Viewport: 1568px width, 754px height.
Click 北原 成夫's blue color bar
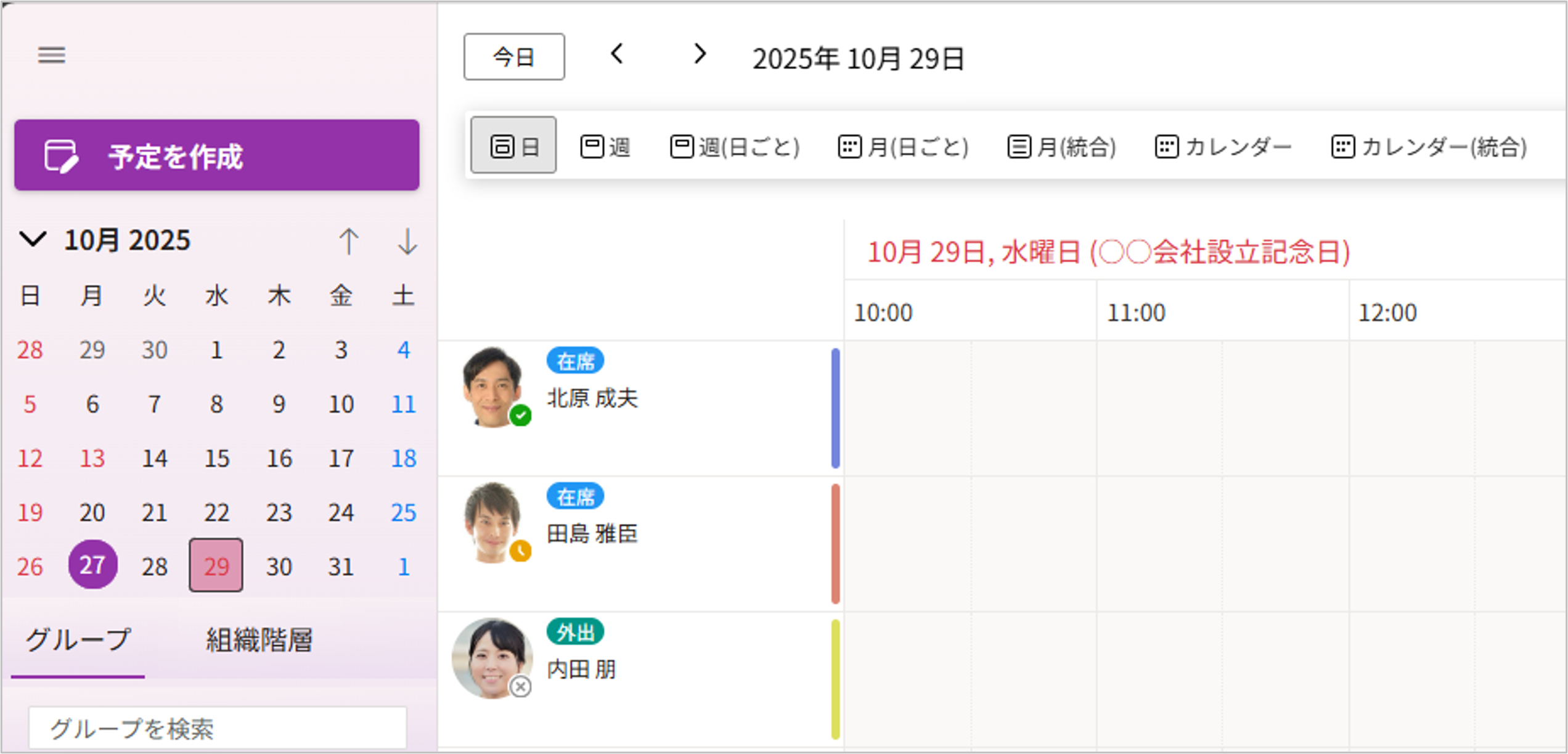point(835,408)
